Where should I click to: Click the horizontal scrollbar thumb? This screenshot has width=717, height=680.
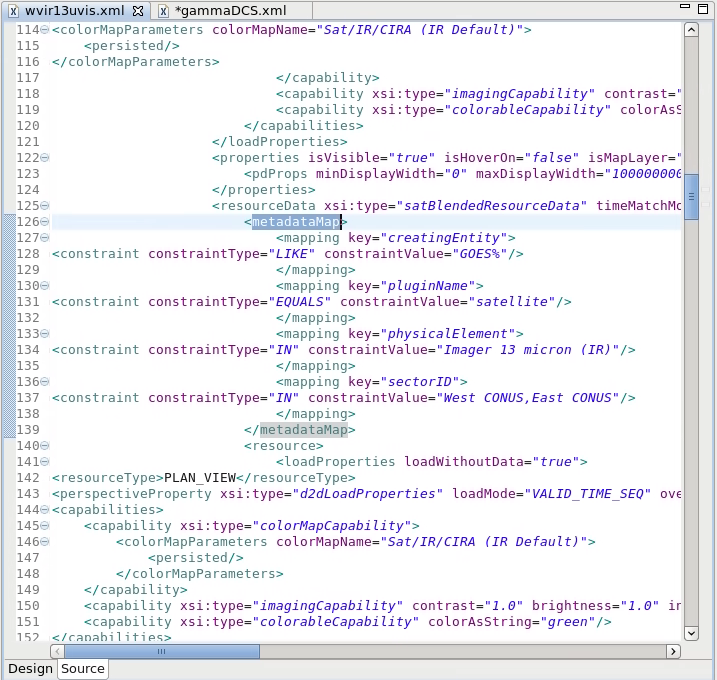click(x=162, y=651)
